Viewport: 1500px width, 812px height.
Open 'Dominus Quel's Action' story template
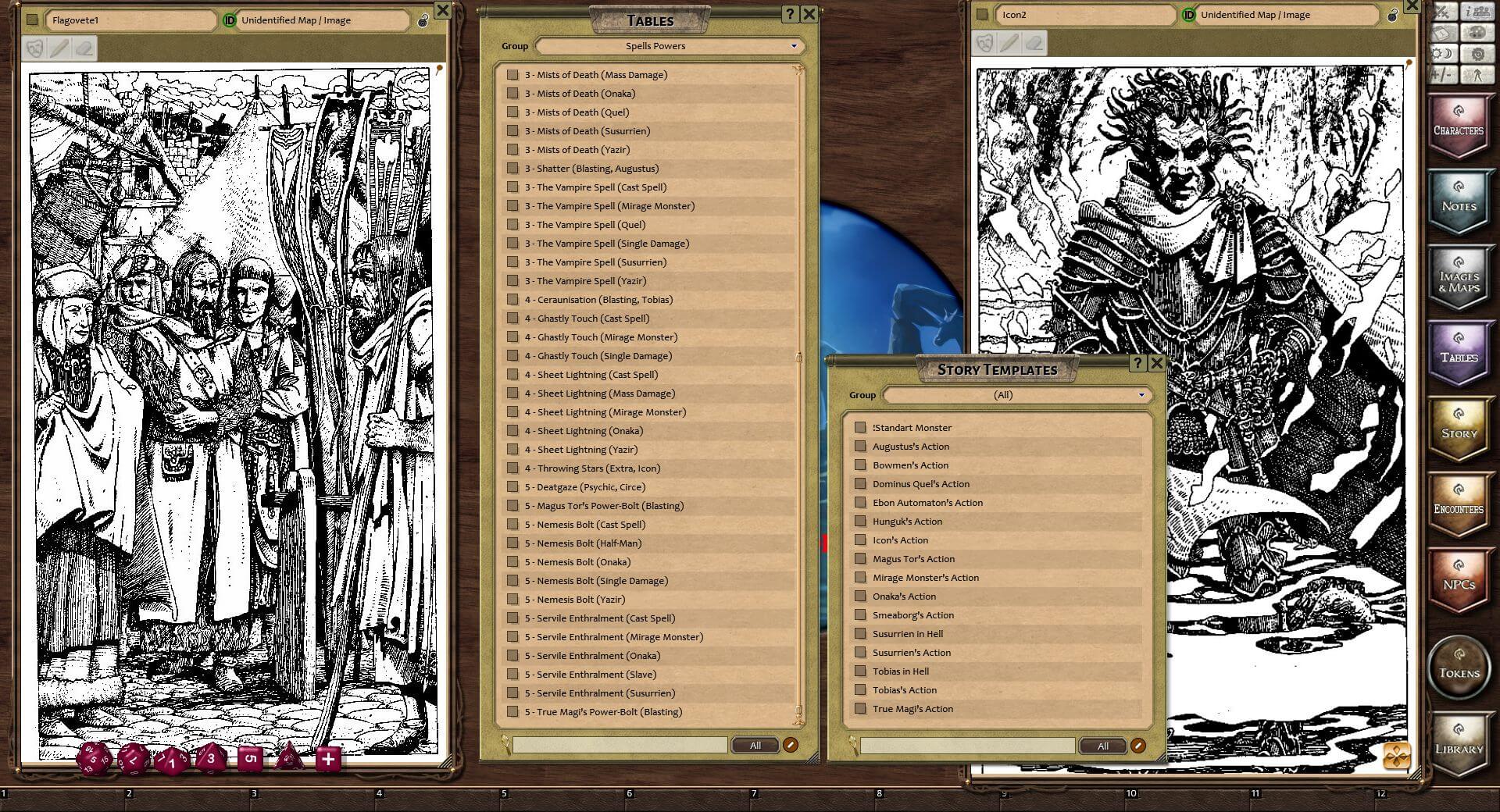pos(920,484)
